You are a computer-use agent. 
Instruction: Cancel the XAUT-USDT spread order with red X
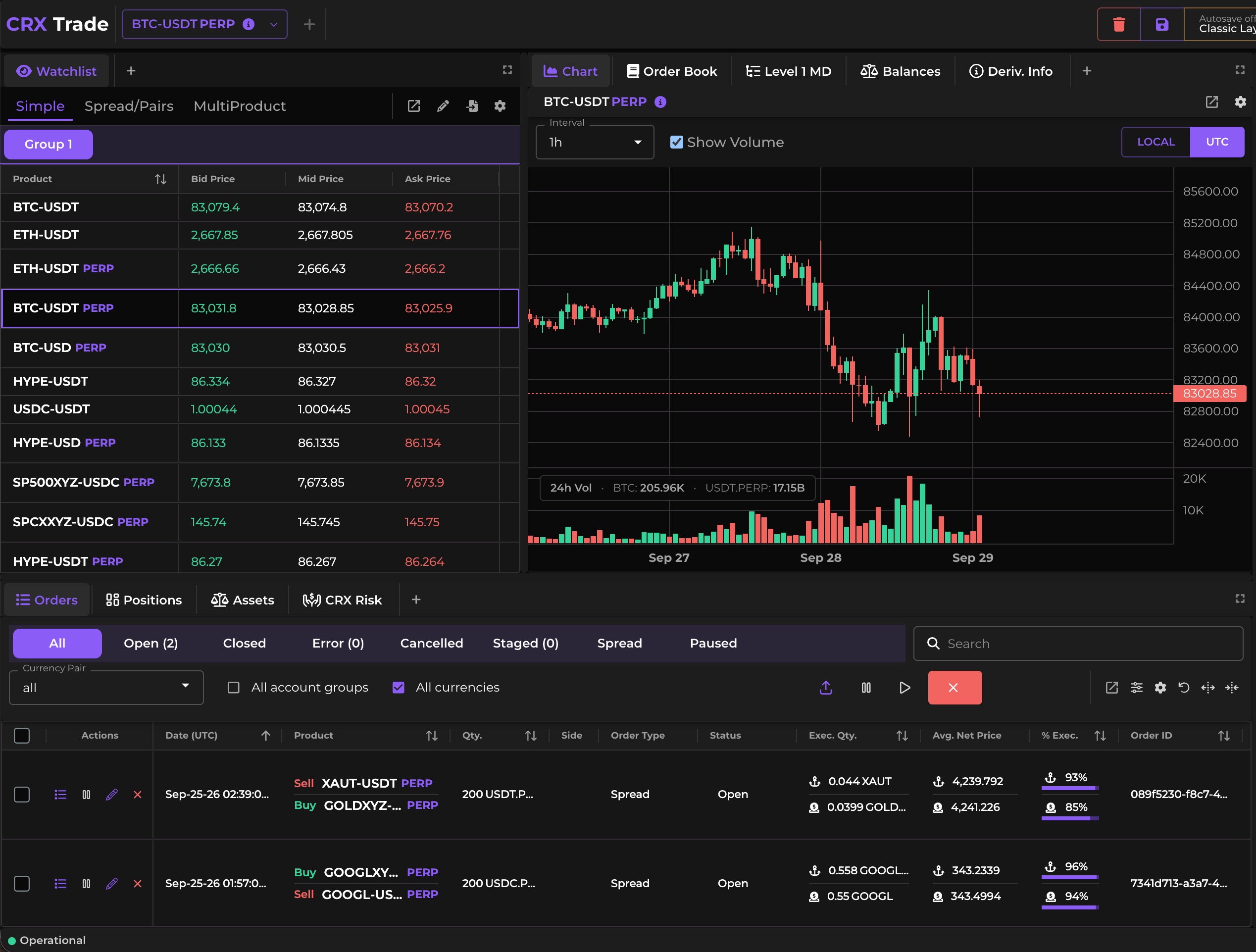pos(138,794)
